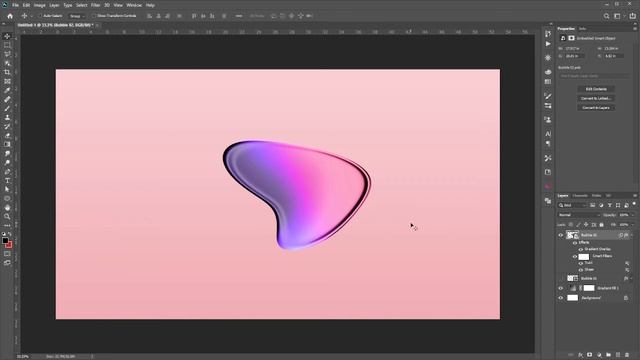
Task: Click add layer mask button at panel bottom
Action: [x=589, y=355]
